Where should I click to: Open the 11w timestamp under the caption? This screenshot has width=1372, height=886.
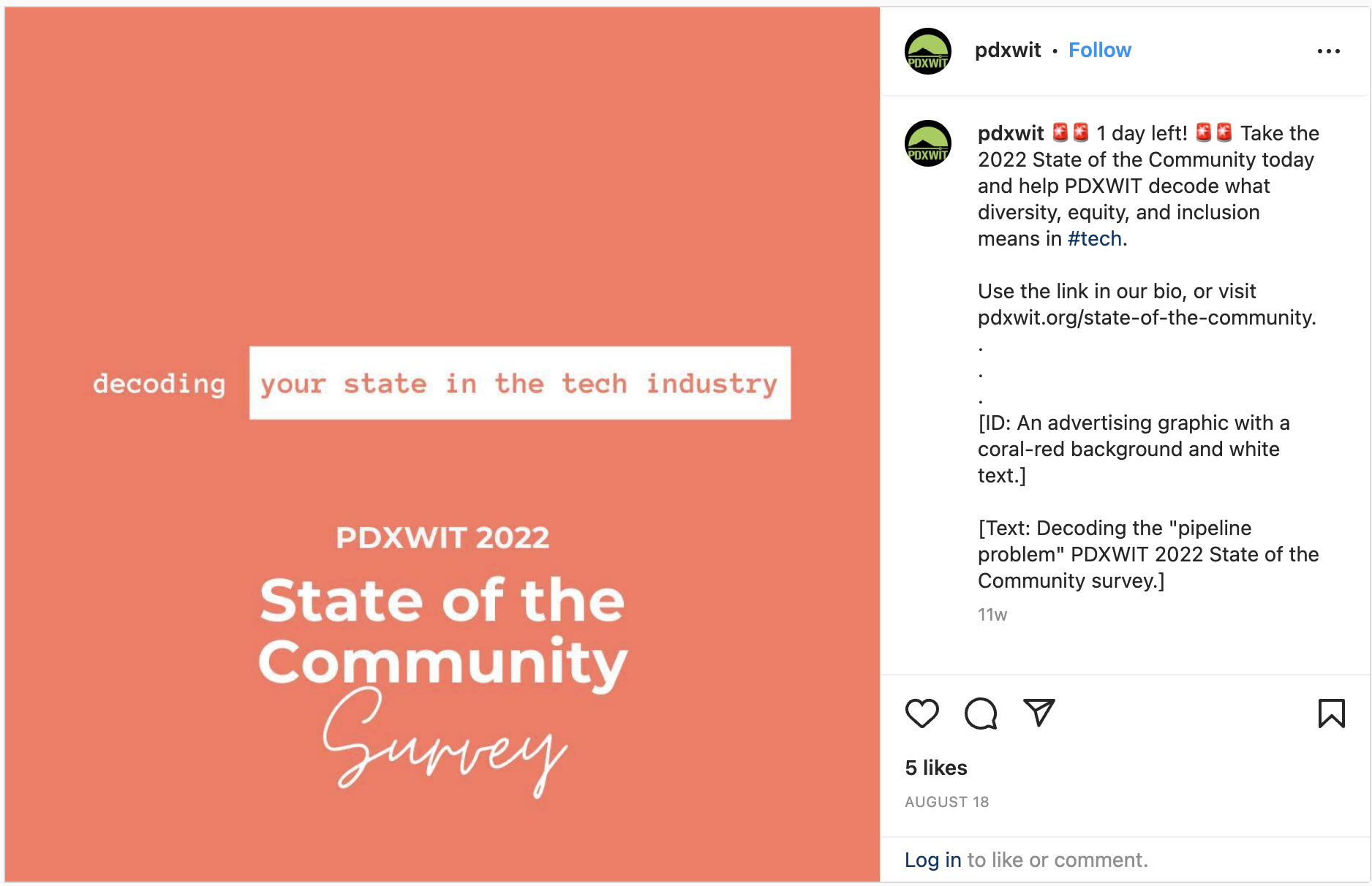992,615
